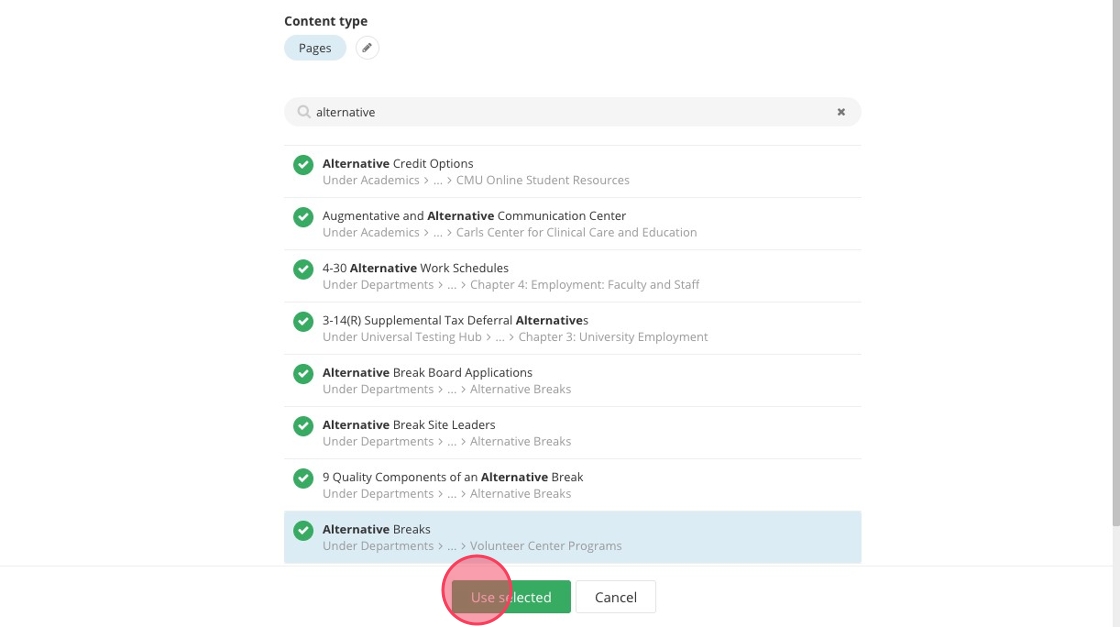
Task: Clear the search field with the X icon
Action: tap(841, 112)
